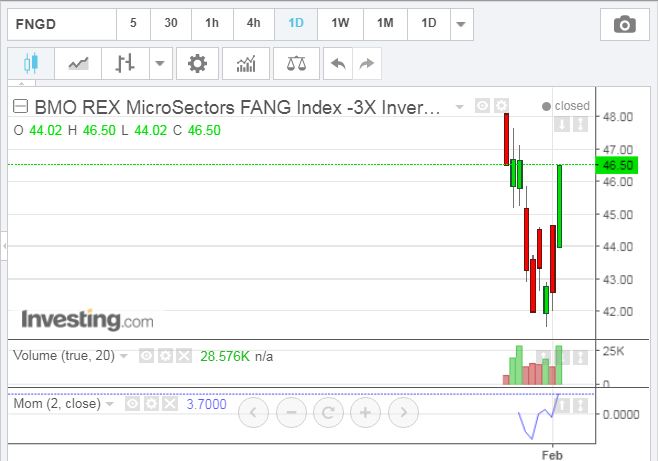Remove the Volume indicator
The width and height of the screenshot is (658, 461).
(184, 356)
